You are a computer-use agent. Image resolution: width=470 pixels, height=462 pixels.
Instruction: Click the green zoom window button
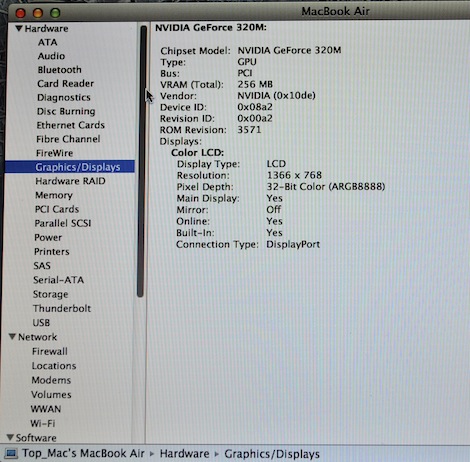[x=55, y=13]
